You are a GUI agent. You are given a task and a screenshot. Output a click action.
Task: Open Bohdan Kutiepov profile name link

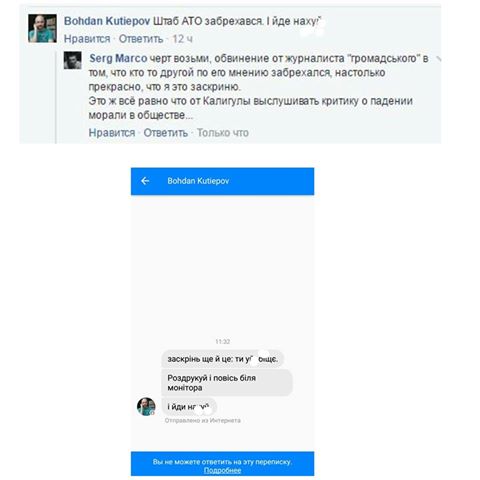click(x=107, y=21)
